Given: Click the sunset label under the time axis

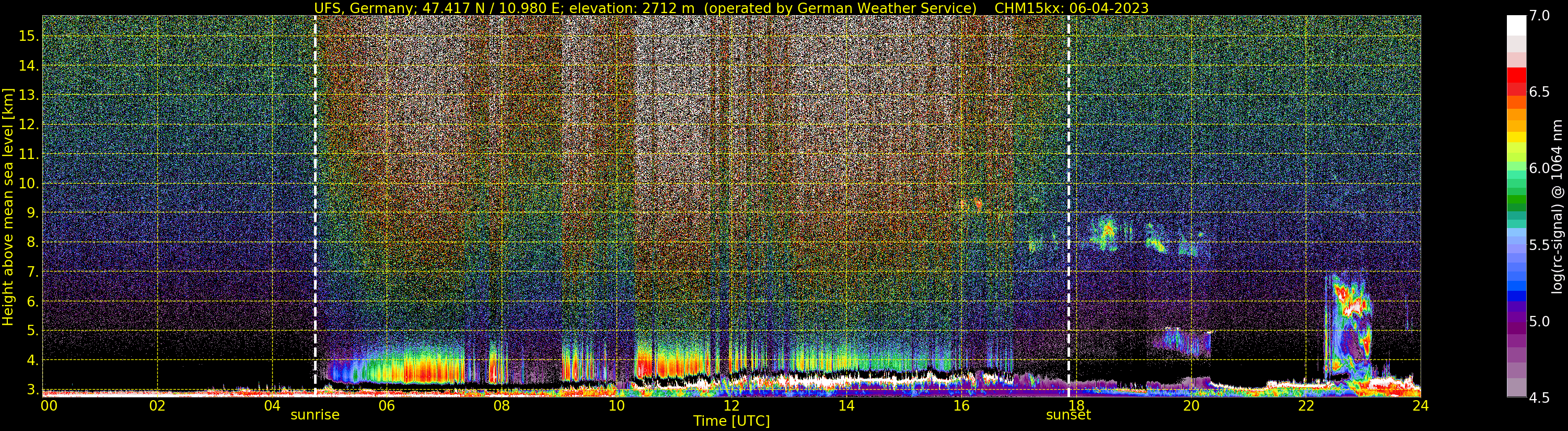Looking at the screenshot, I should [x=1068, y=415].
